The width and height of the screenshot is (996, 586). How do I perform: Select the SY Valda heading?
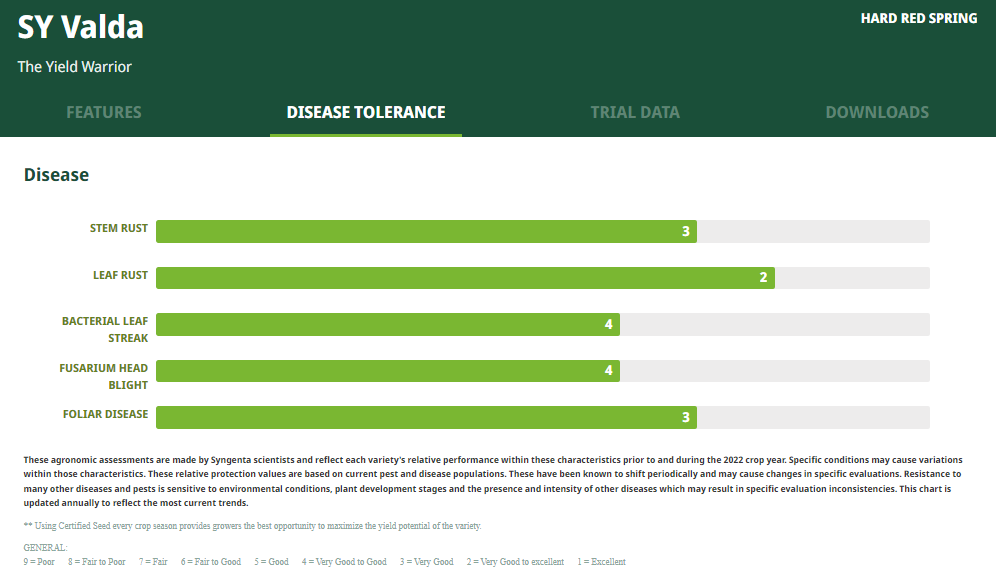(81, 27)
